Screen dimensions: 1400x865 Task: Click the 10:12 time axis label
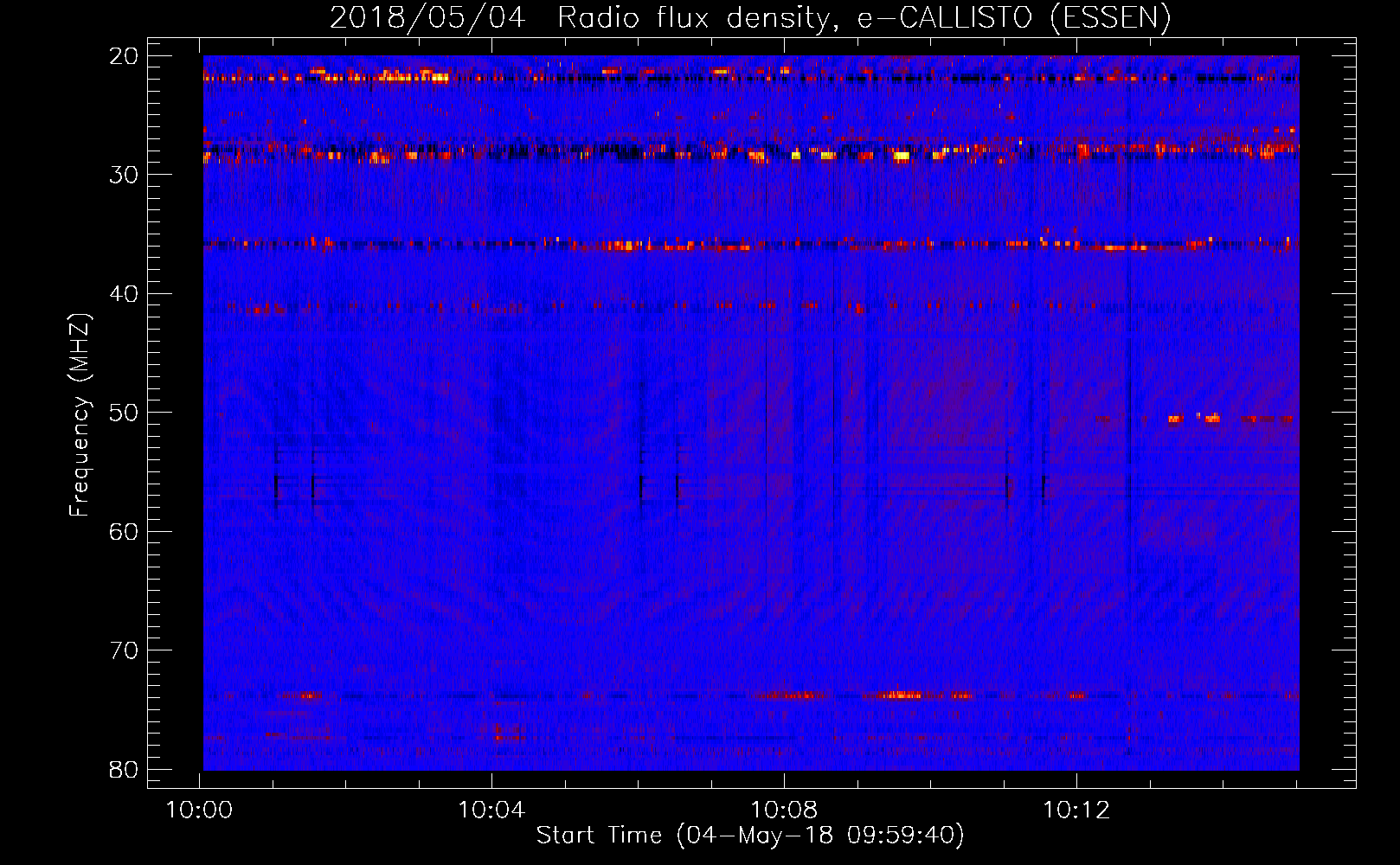point(1076,811)
